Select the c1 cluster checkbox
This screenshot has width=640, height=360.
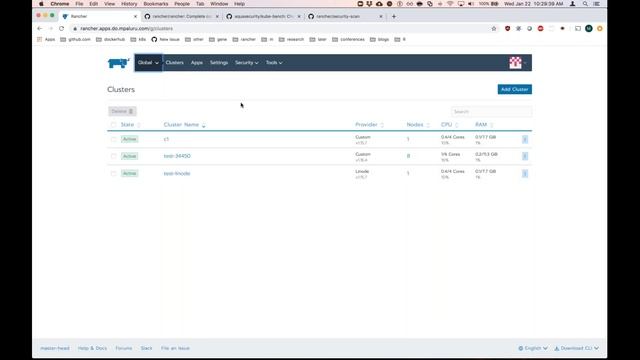pyautogui.click(x=113, y=139)
